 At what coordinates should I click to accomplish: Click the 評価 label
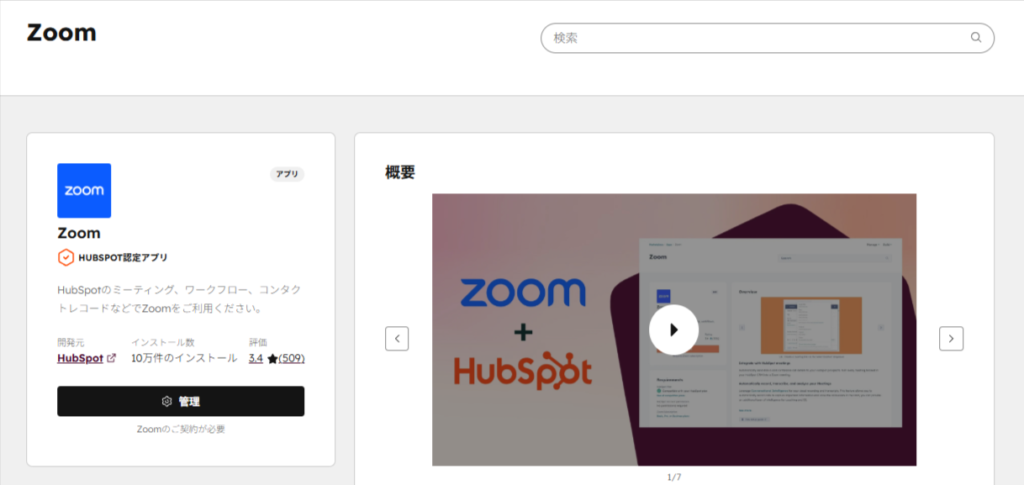point(258,342)
